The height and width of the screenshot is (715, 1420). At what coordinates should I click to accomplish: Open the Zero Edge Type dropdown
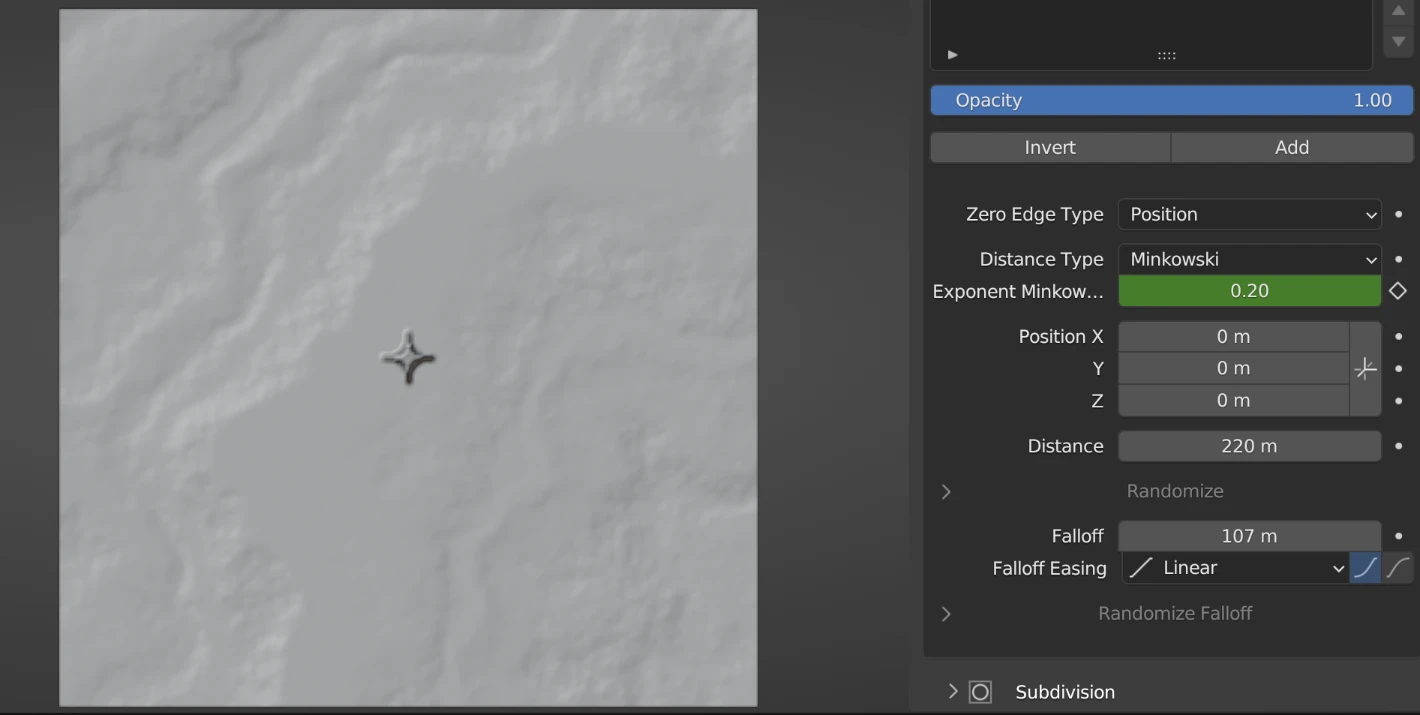click(x=1249, y=214)
